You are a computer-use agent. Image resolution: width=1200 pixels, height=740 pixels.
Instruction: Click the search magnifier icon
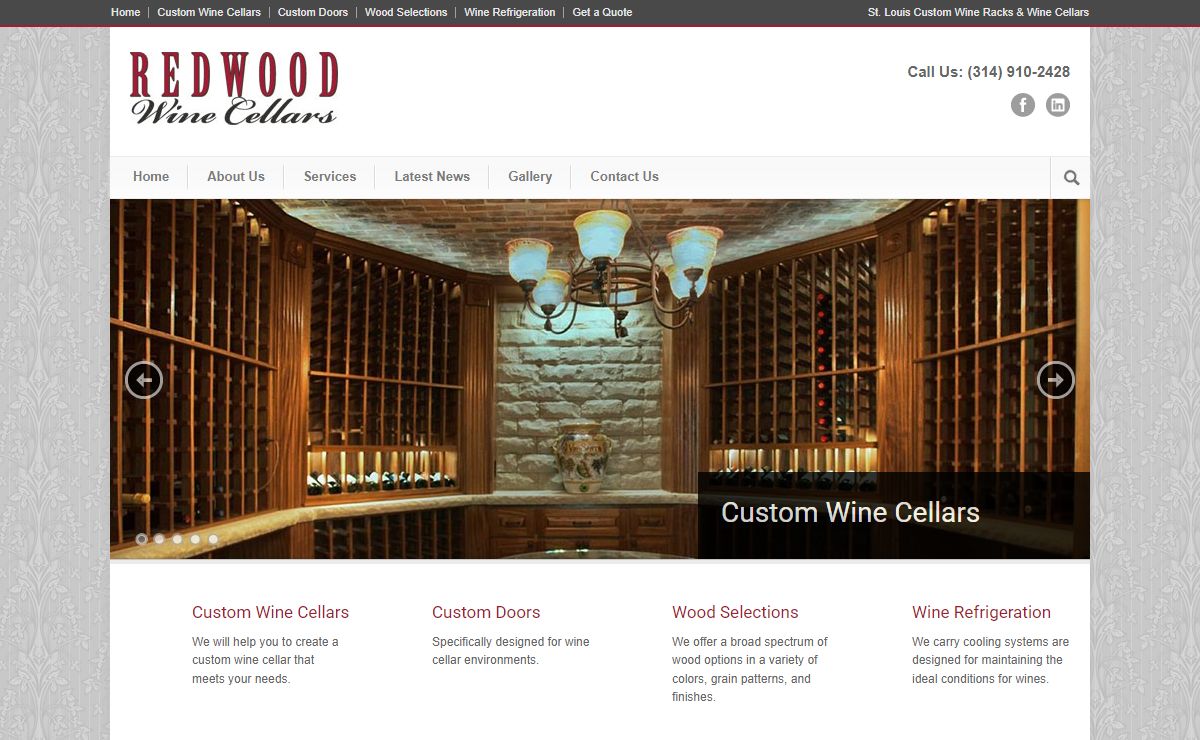coord(1071,178)
